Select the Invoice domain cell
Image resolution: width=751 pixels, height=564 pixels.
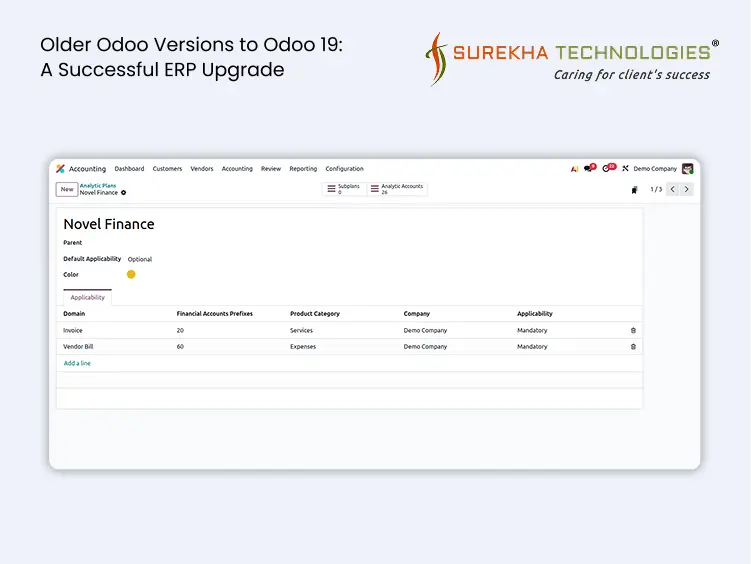tap(73, 330)
